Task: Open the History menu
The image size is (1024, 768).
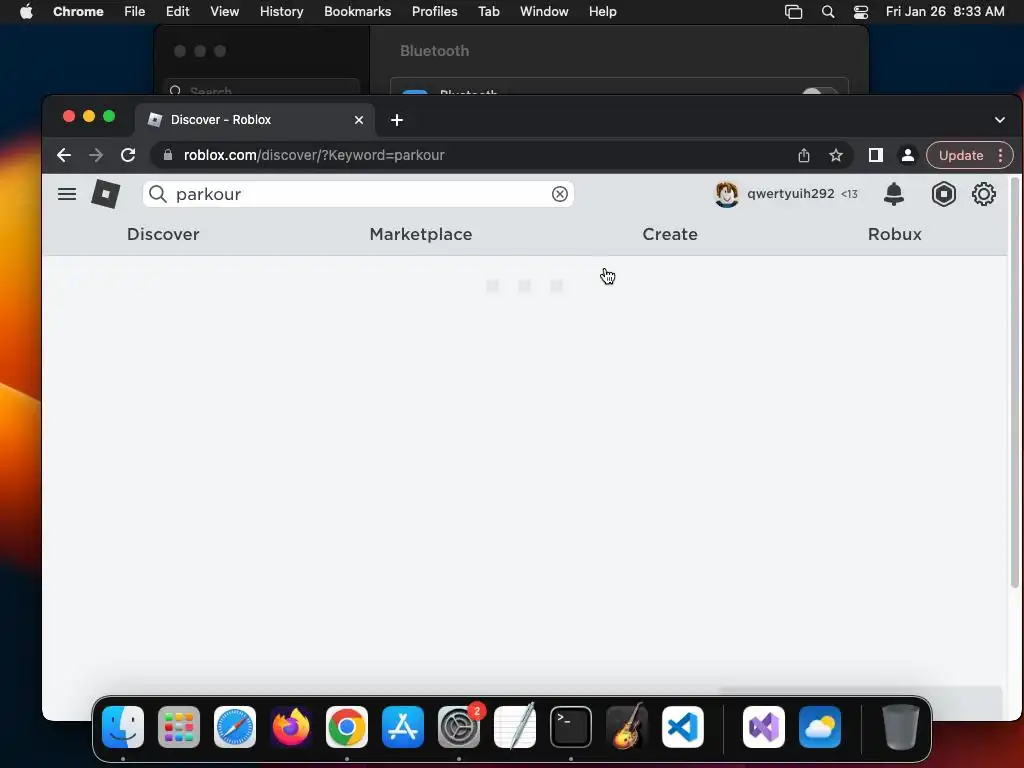Action: click(281, 12)
